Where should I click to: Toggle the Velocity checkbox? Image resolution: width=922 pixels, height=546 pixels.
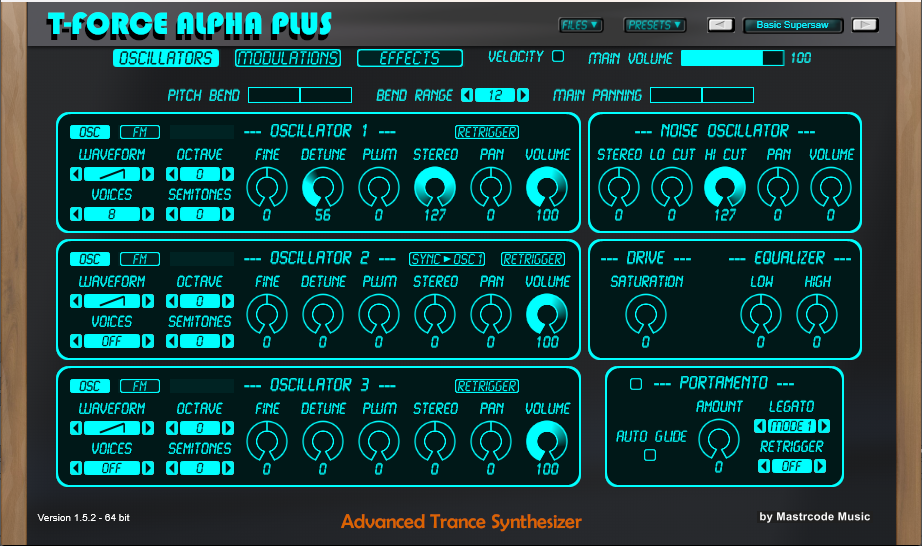[x=558, y=56]
